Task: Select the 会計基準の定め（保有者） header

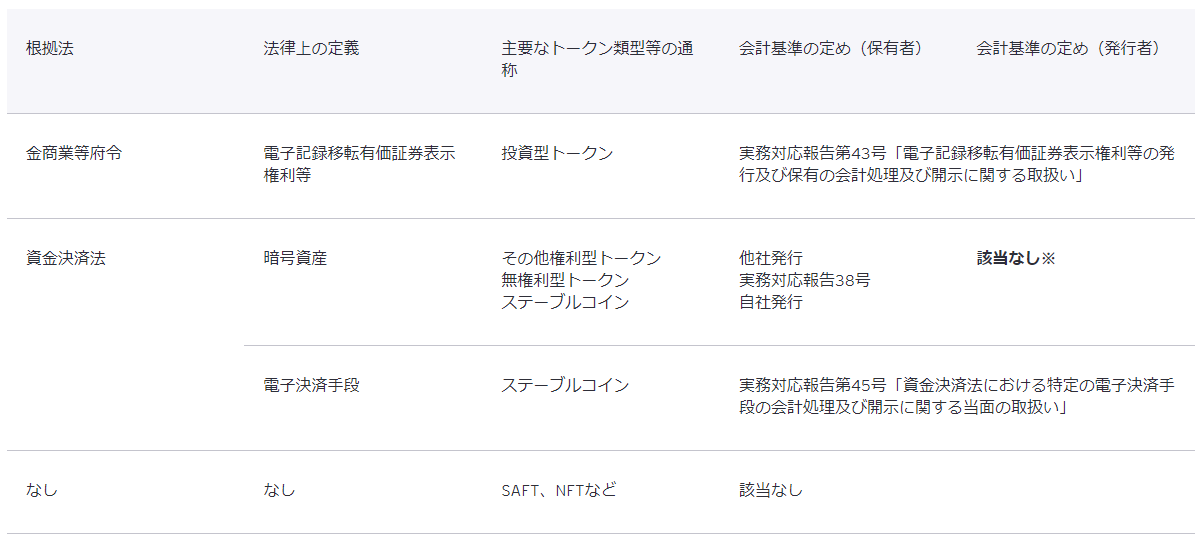Action: point(831,49)
